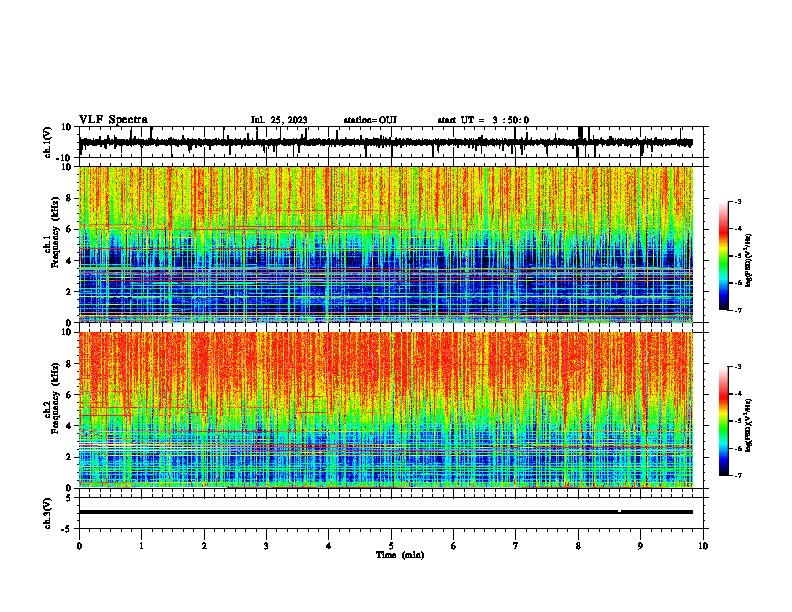Image resolution: width=792 pixels, height=612 pixels.
Task: Click the "1" tick label on the Time axis
Action: [141, 546]
